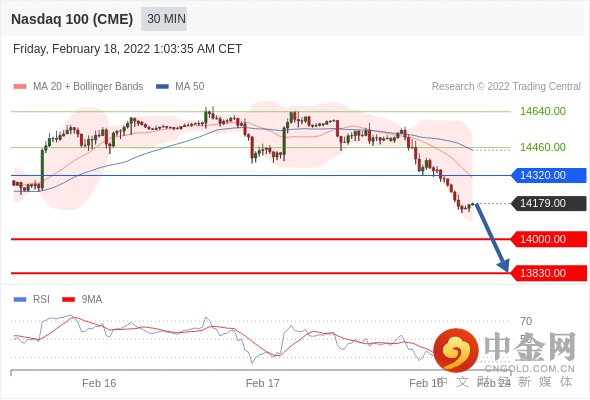Click the RSI 70 level label
The width and height of the screenshot is (590, 400).
pyautogui.click(x=526, y=321)
